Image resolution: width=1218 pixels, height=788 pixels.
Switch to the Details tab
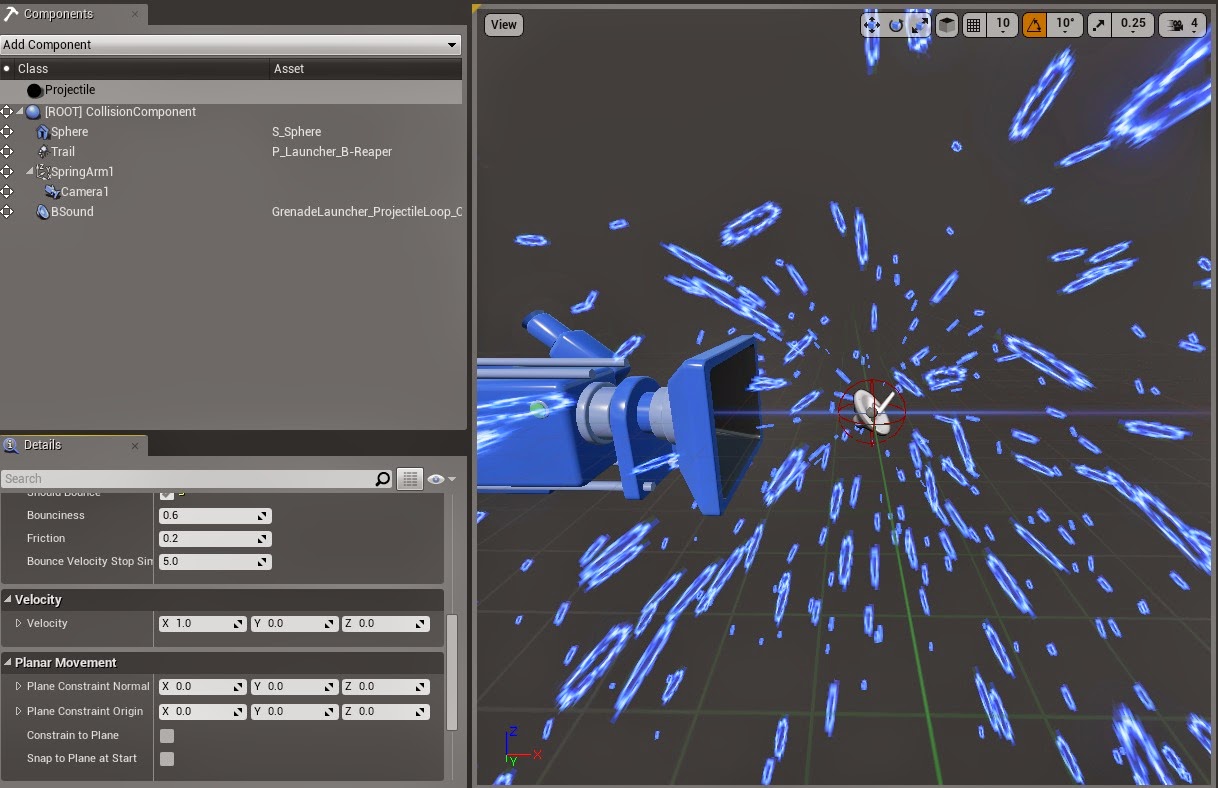(x=73, y=445)
